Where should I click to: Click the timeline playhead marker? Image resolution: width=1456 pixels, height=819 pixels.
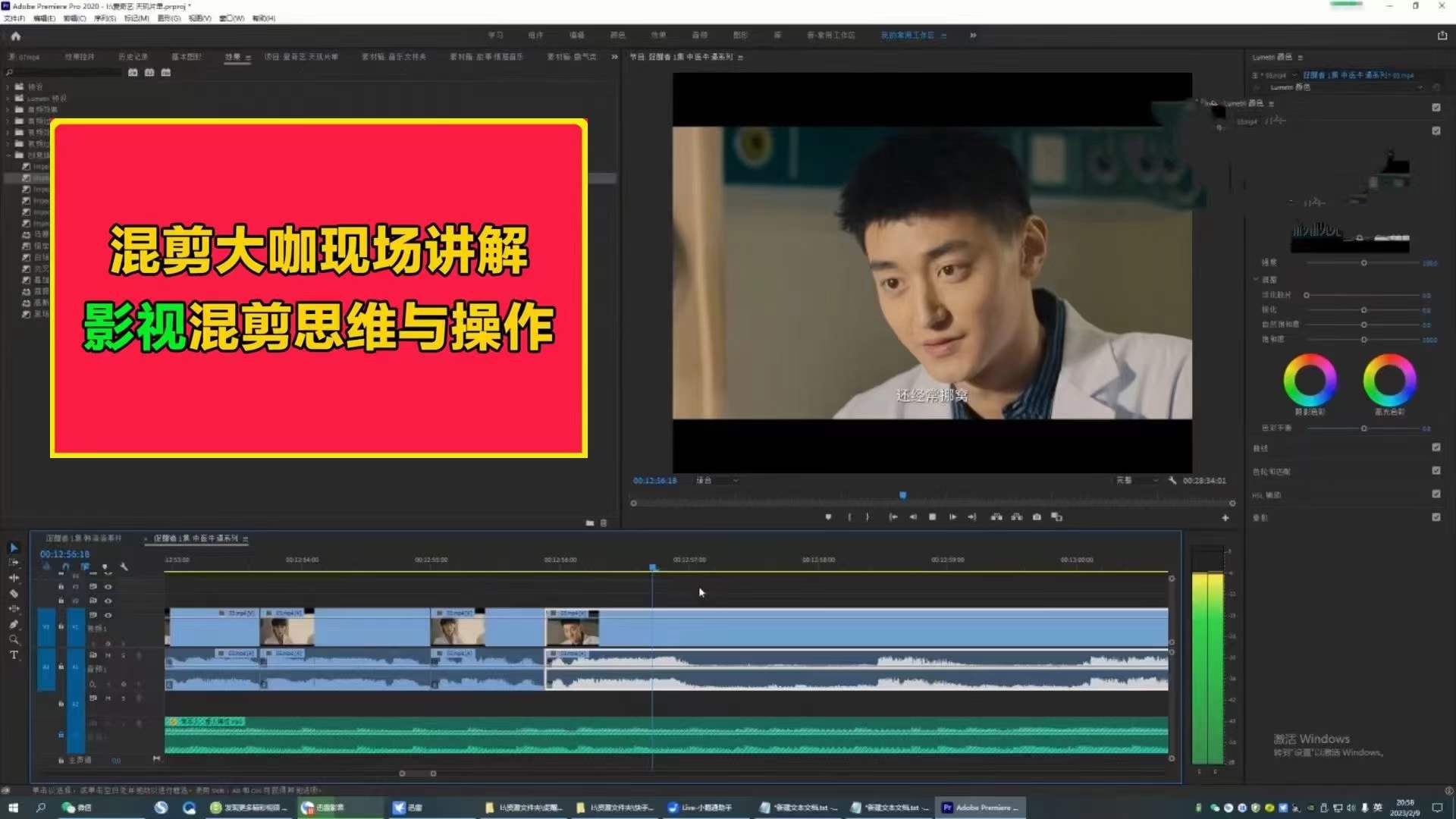pos(653,567)
